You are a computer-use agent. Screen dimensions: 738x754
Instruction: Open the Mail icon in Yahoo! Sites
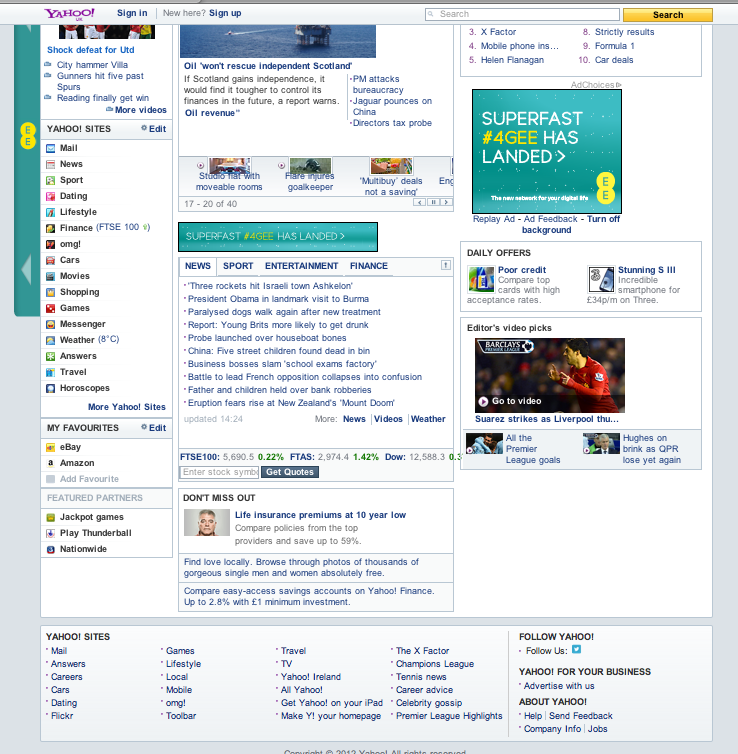(x=50, y=148)
